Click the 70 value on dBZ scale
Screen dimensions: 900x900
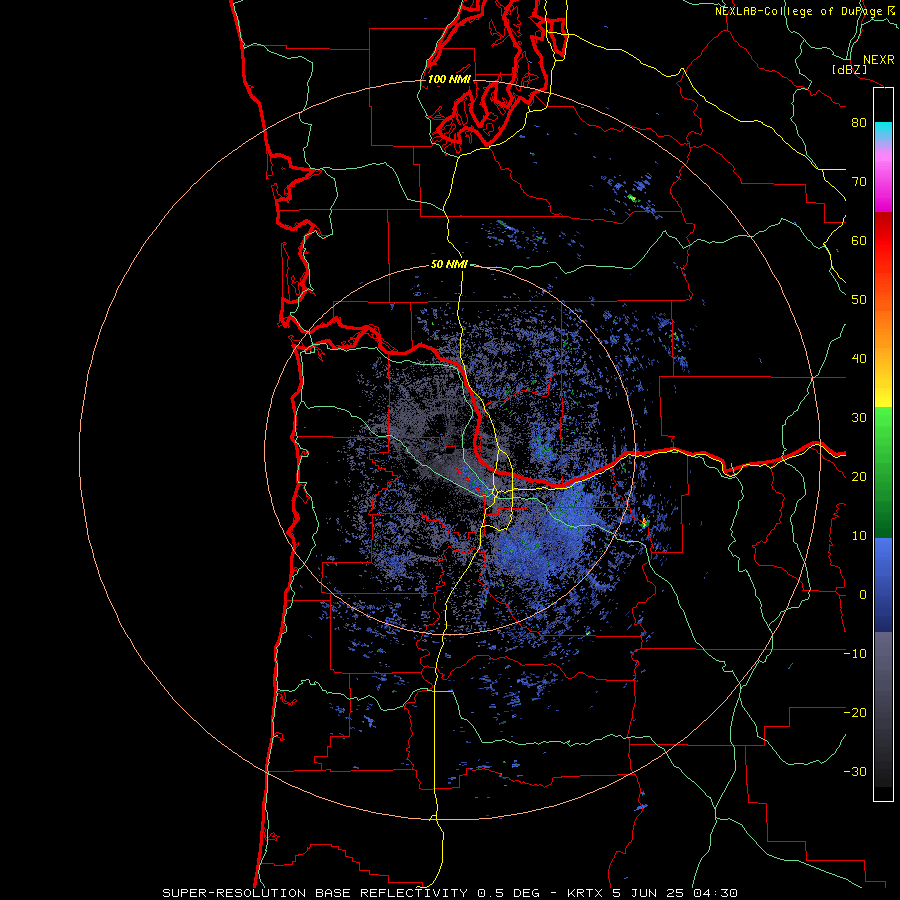click(x=859, y=182)
